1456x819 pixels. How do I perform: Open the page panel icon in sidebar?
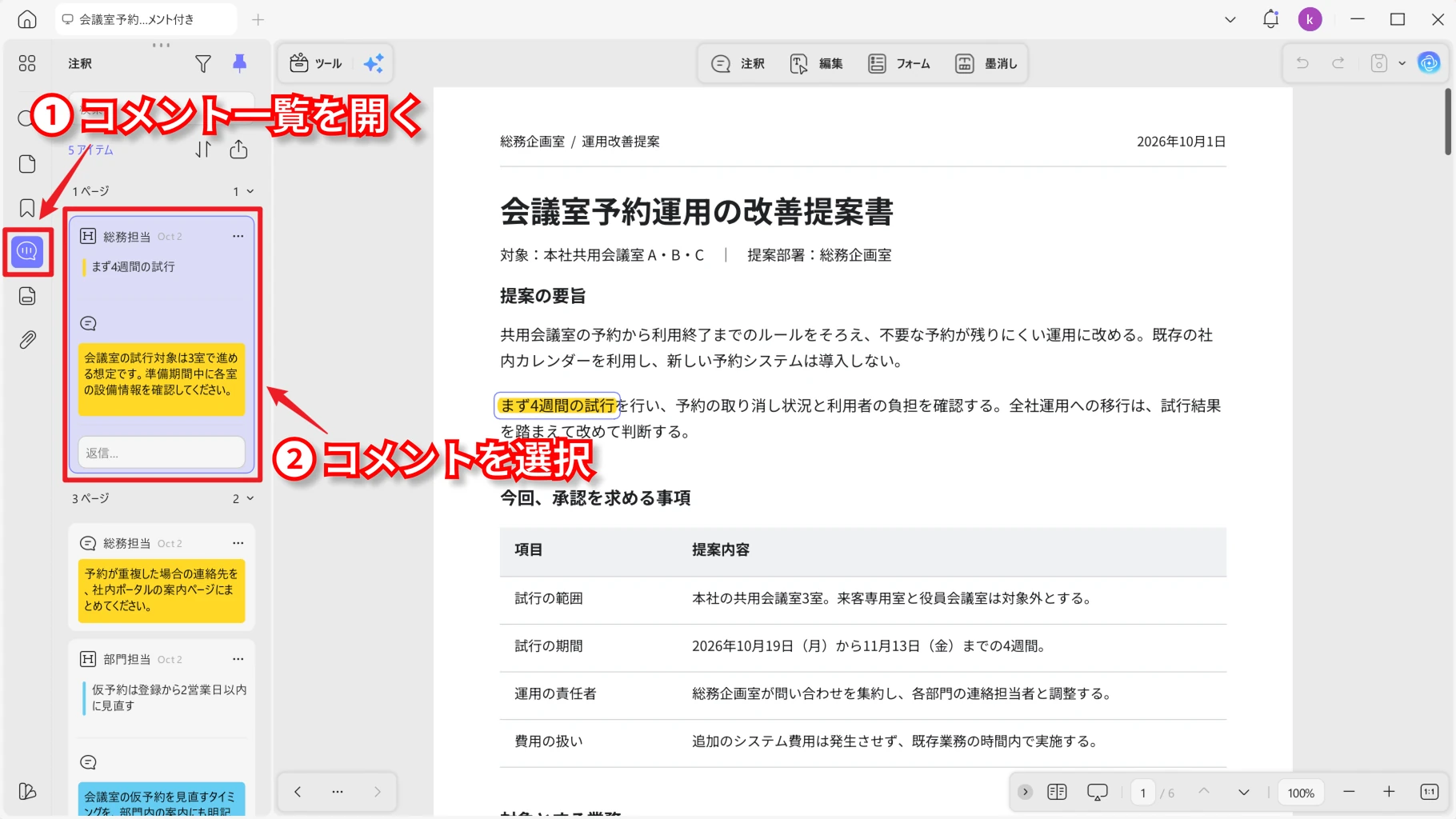27,164
